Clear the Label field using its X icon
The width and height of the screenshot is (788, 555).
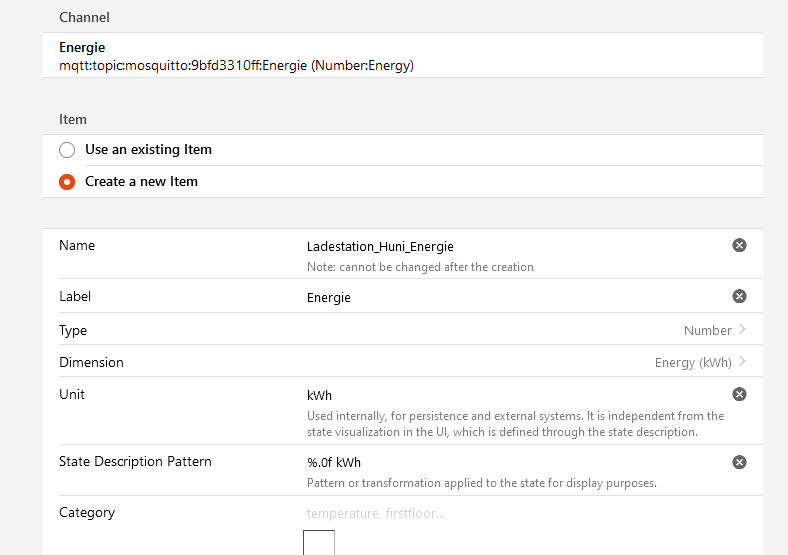pos(739,296)
